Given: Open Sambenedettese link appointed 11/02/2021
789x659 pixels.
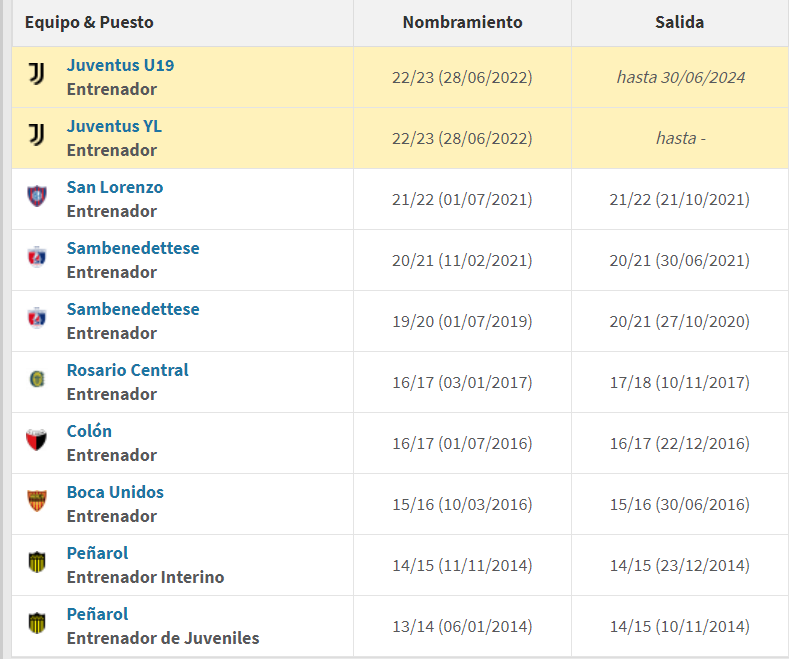Looking at the screenshot, I should tap(133, 248).
